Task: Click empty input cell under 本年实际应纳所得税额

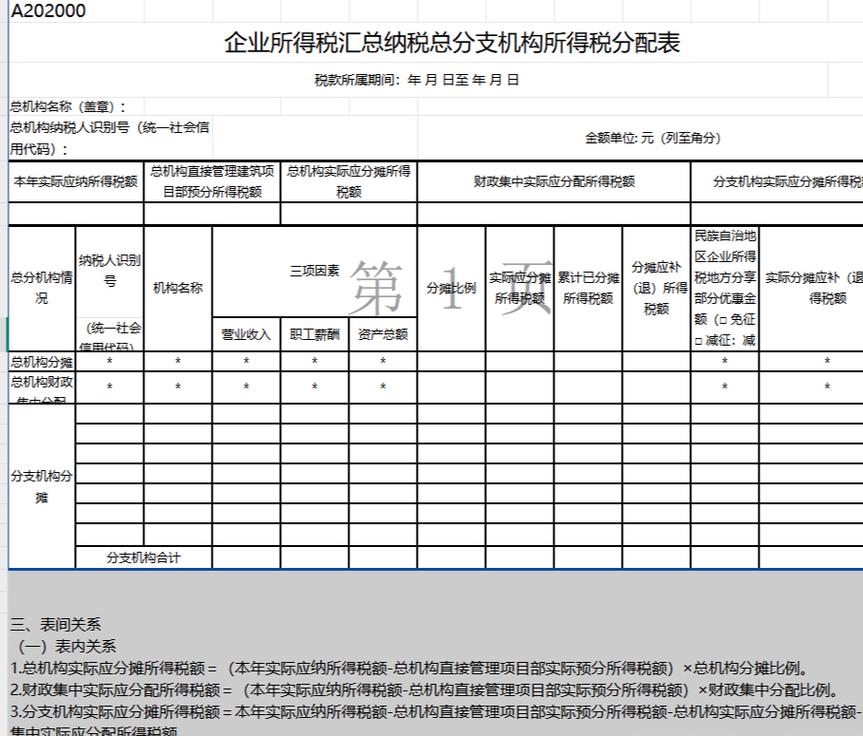Action: 76,214
